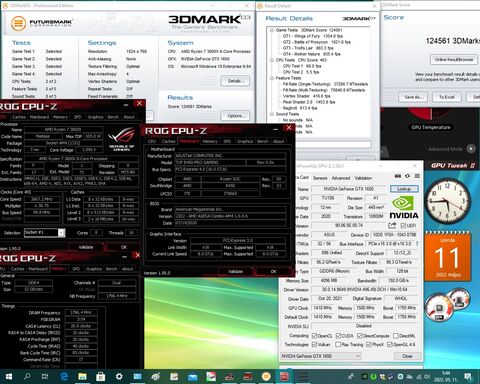Click the GPU-Z refresh icon
The image size is (480, 384).
[407, 176]
